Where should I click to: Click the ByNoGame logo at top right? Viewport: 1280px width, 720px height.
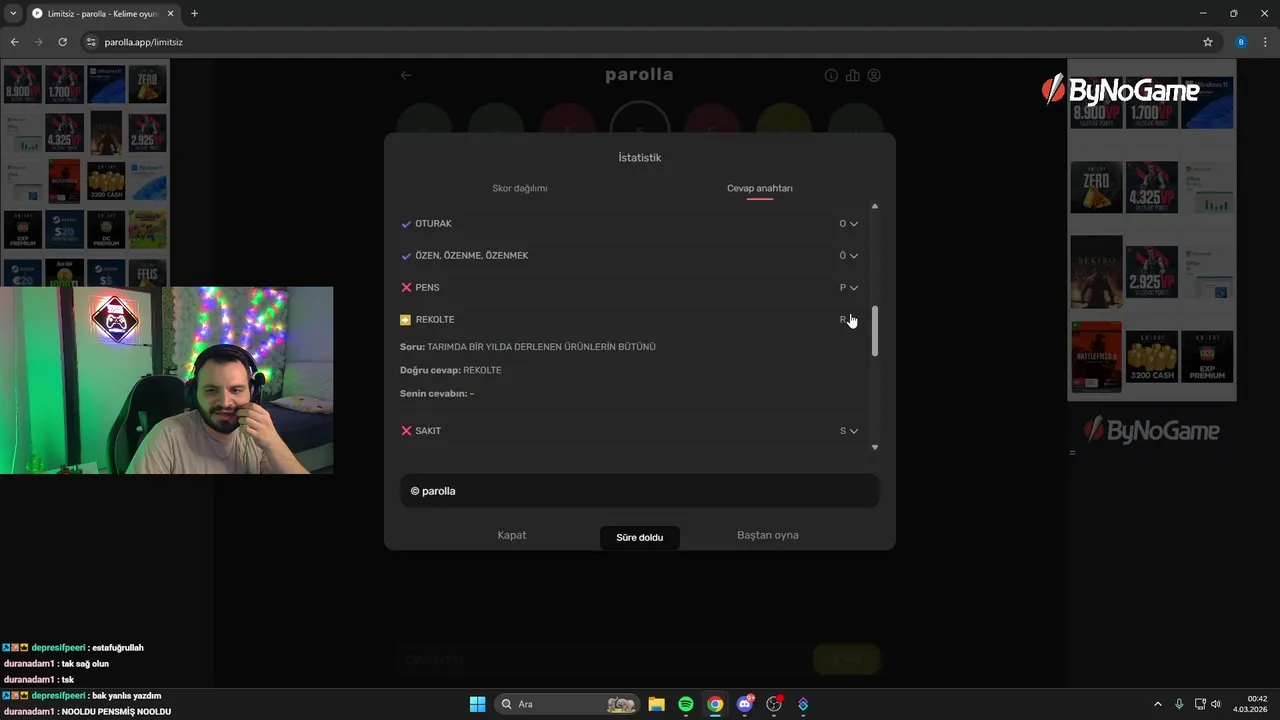coord(1121,91)
